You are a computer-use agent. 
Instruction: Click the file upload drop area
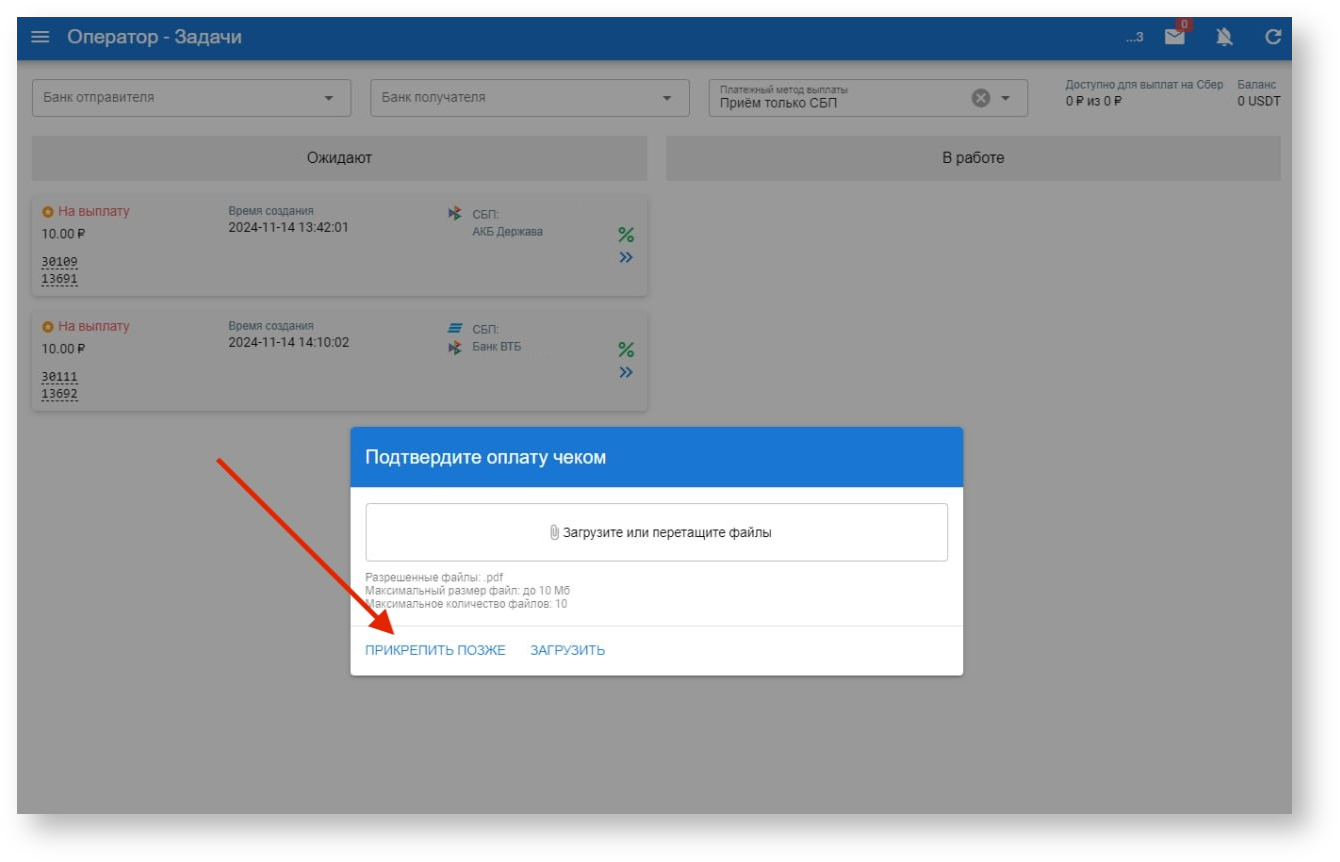click(656, 532)
